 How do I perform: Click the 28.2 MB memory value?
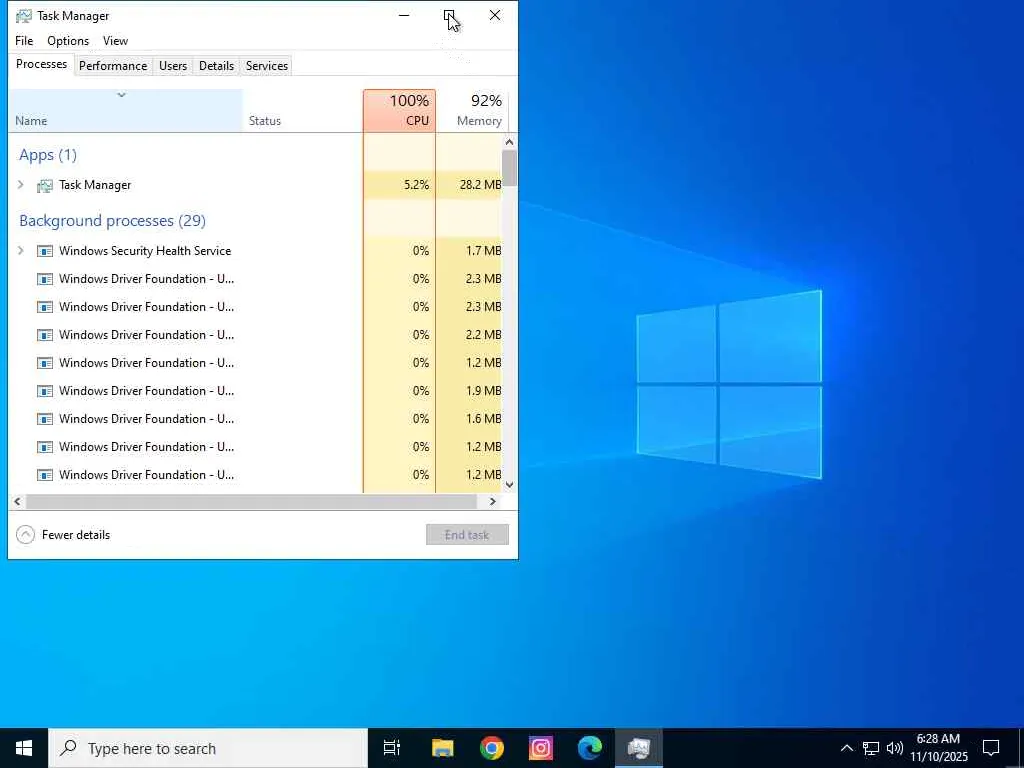[x=481, y=185]
